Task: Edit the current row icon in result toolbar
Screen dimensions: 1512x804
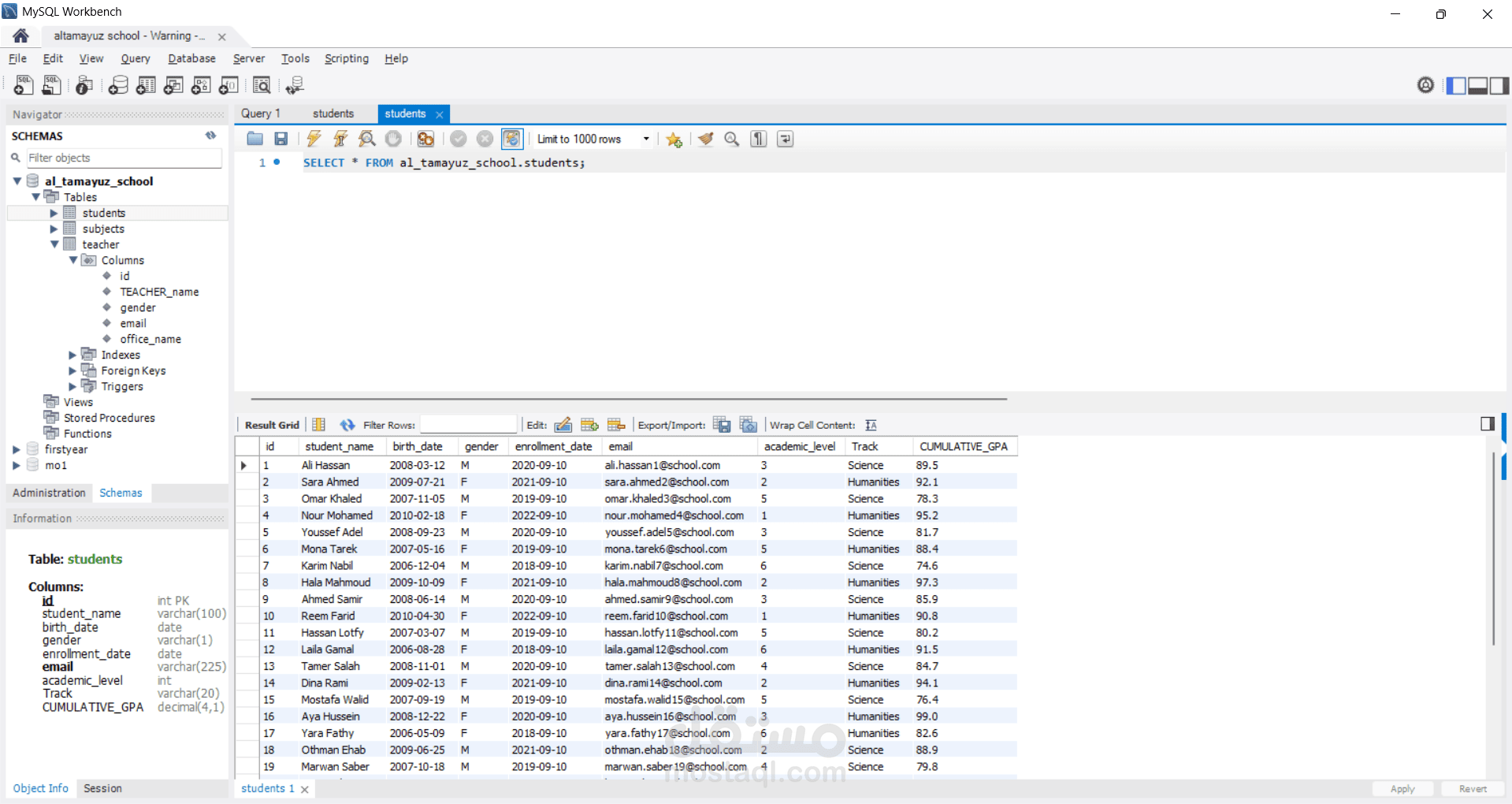Action: 563,425
